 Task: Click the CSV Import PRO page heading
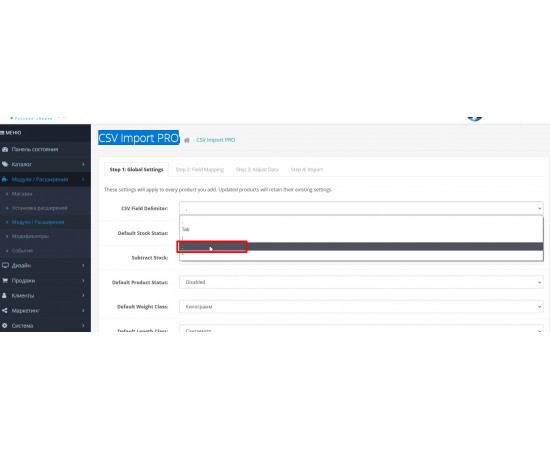(x=139, y=138)
